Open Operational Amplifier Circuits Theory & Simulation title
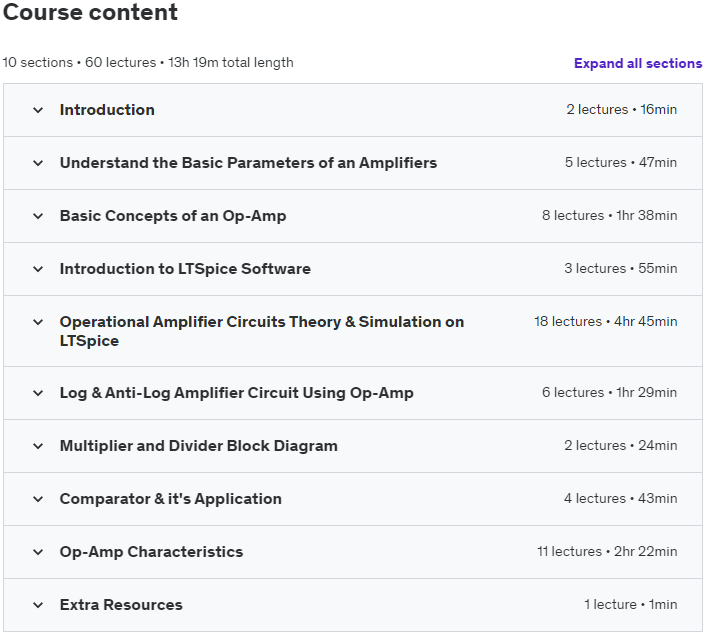The width and height of the screenshot is (706, 635). 262,331
